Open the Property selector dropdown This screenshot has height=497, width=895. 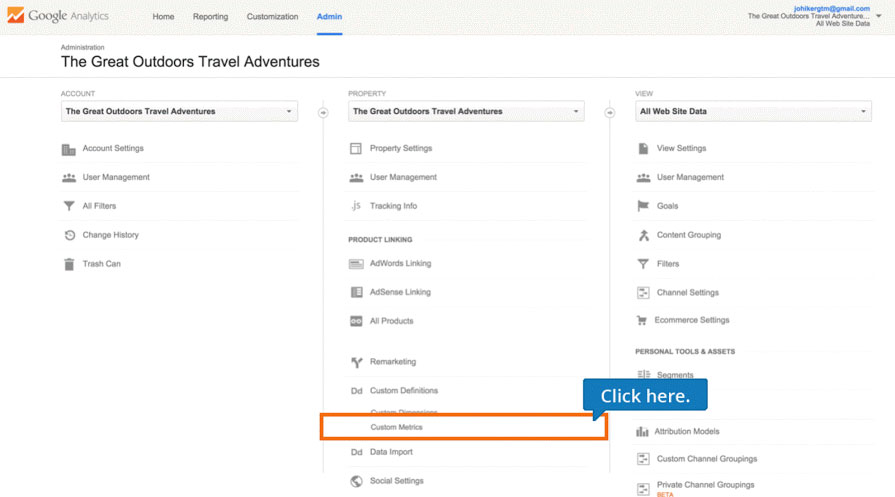click(466, 111)
